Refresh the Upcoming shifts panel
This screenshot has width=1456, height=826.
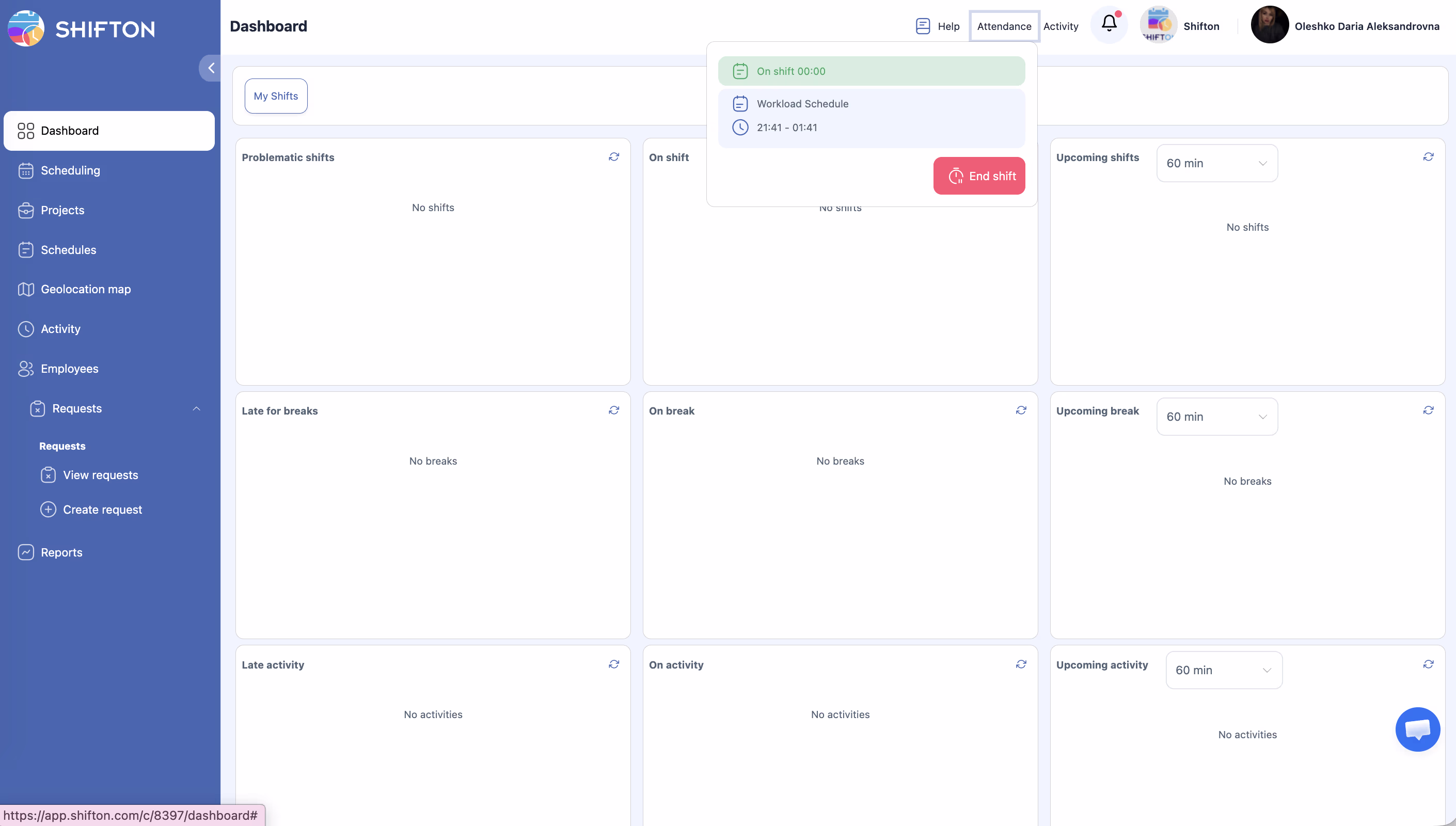1428,156
